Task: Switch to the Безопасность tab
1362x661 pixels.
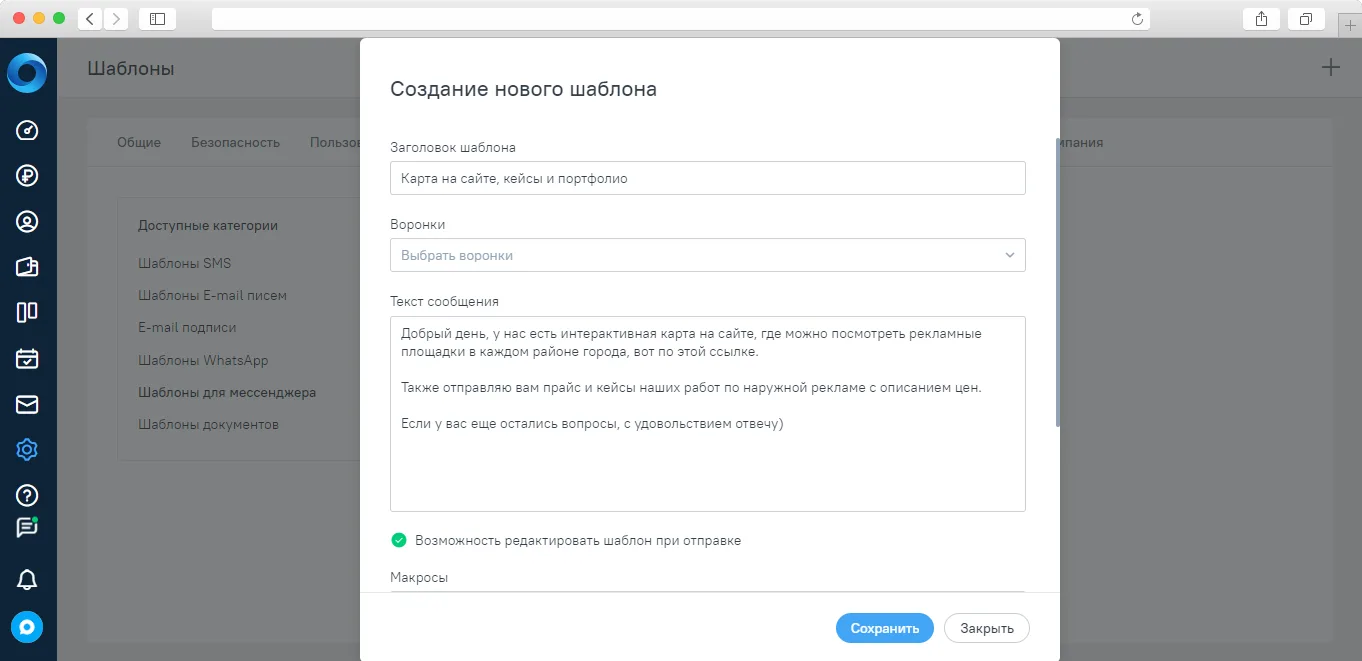Action: tap(235, 142)
